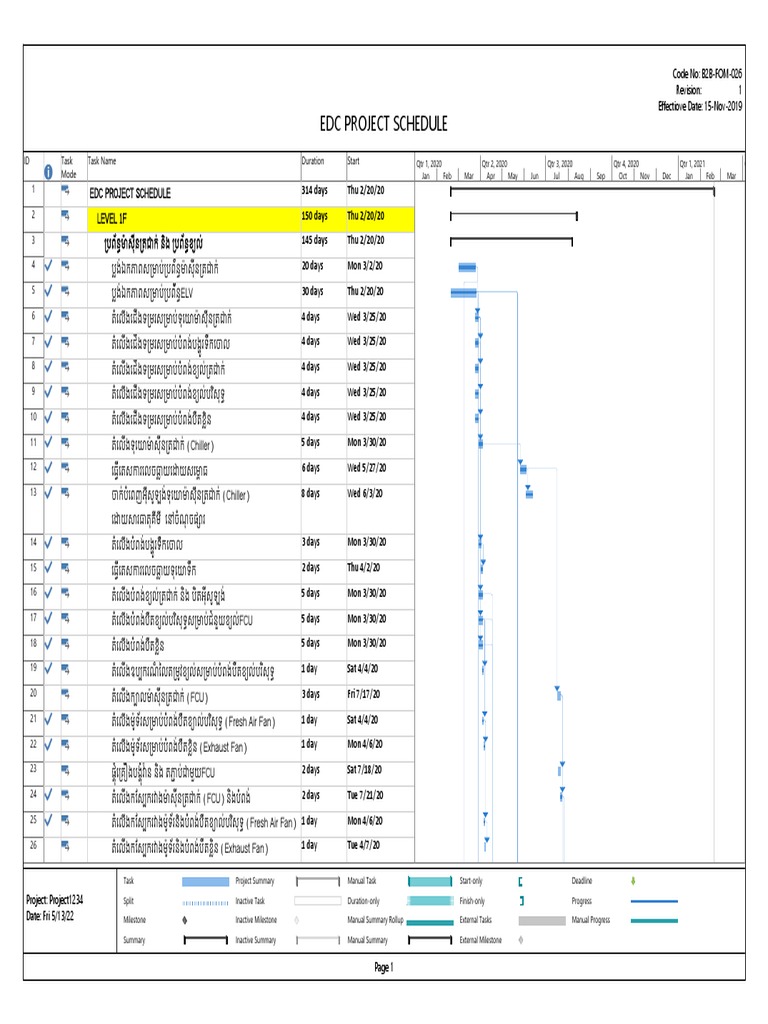
Task: Click the task mode icon in row 17
Action: click(65, 618)
